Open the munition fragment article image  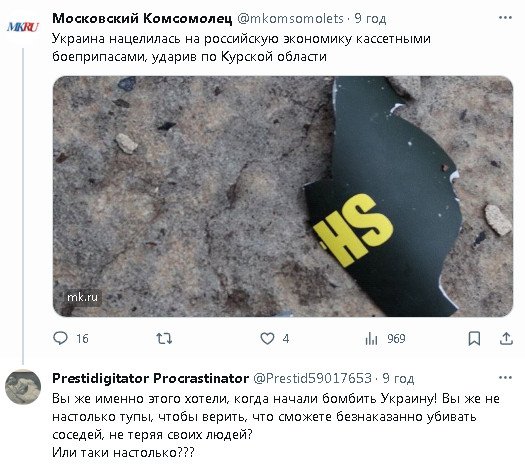click(283, 196)
